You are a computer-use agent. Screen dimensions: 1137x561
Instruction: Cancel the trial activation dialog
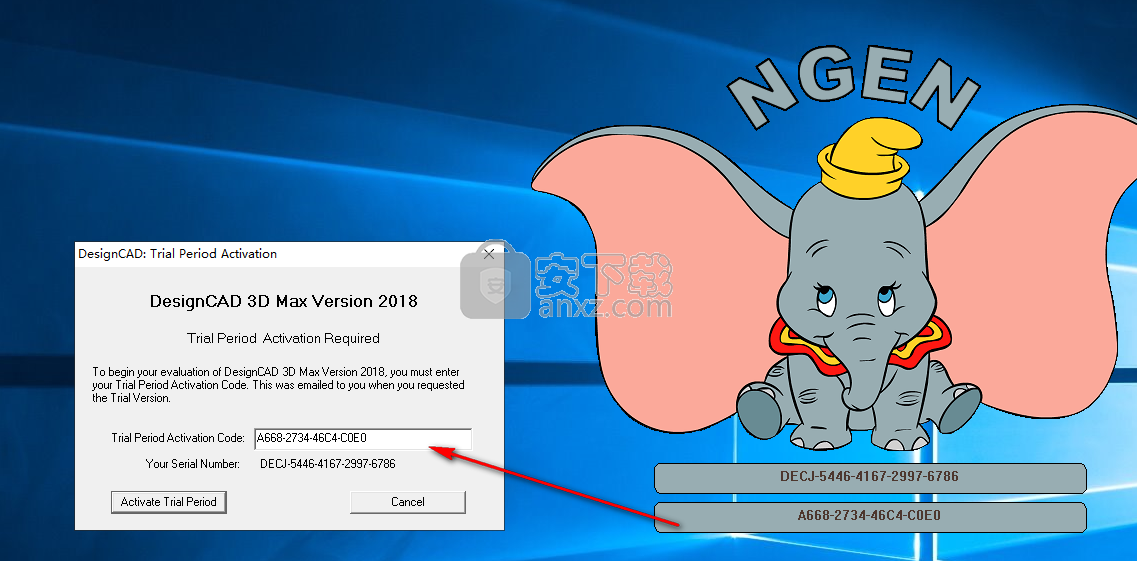pos(408,502)
